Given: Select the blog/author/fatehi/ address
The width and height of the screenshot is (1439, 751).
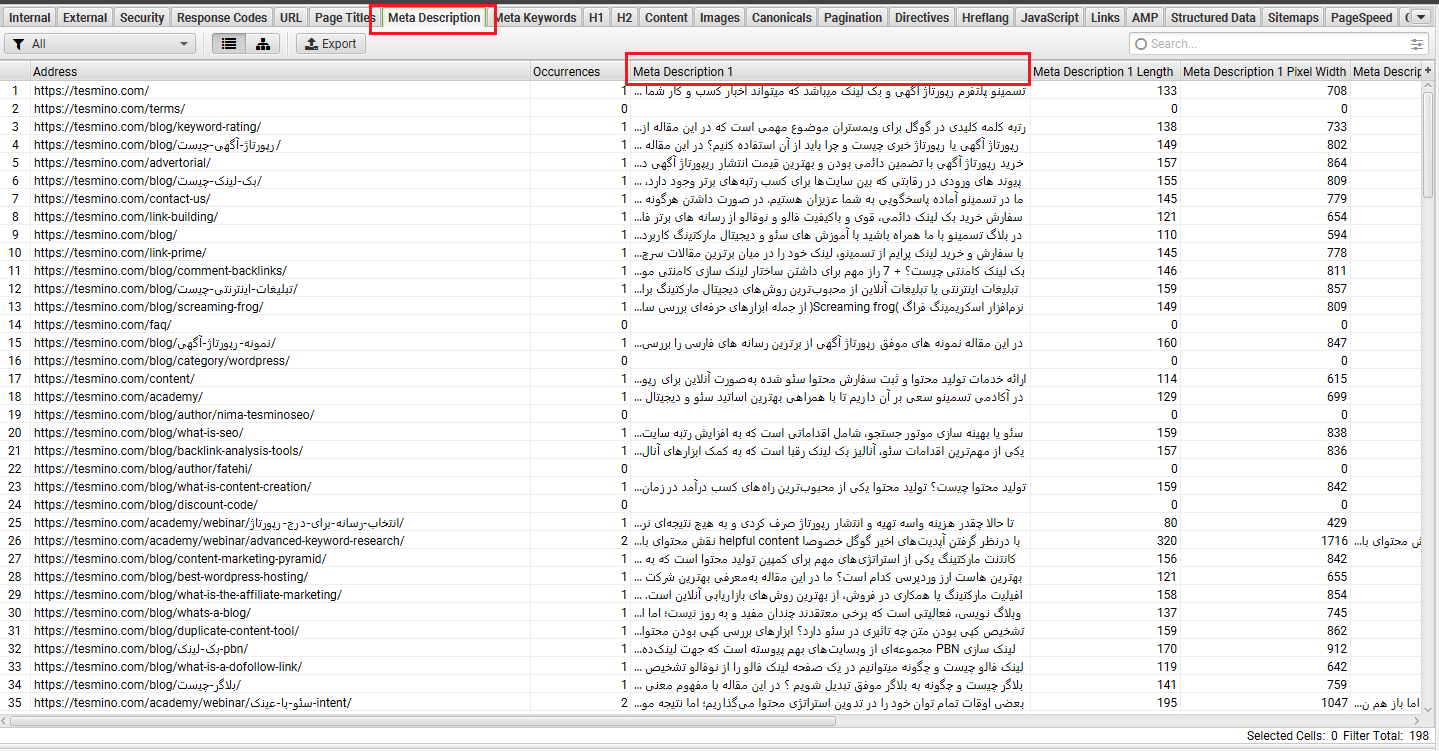Looking at the screenshot, I should point(142,468).
